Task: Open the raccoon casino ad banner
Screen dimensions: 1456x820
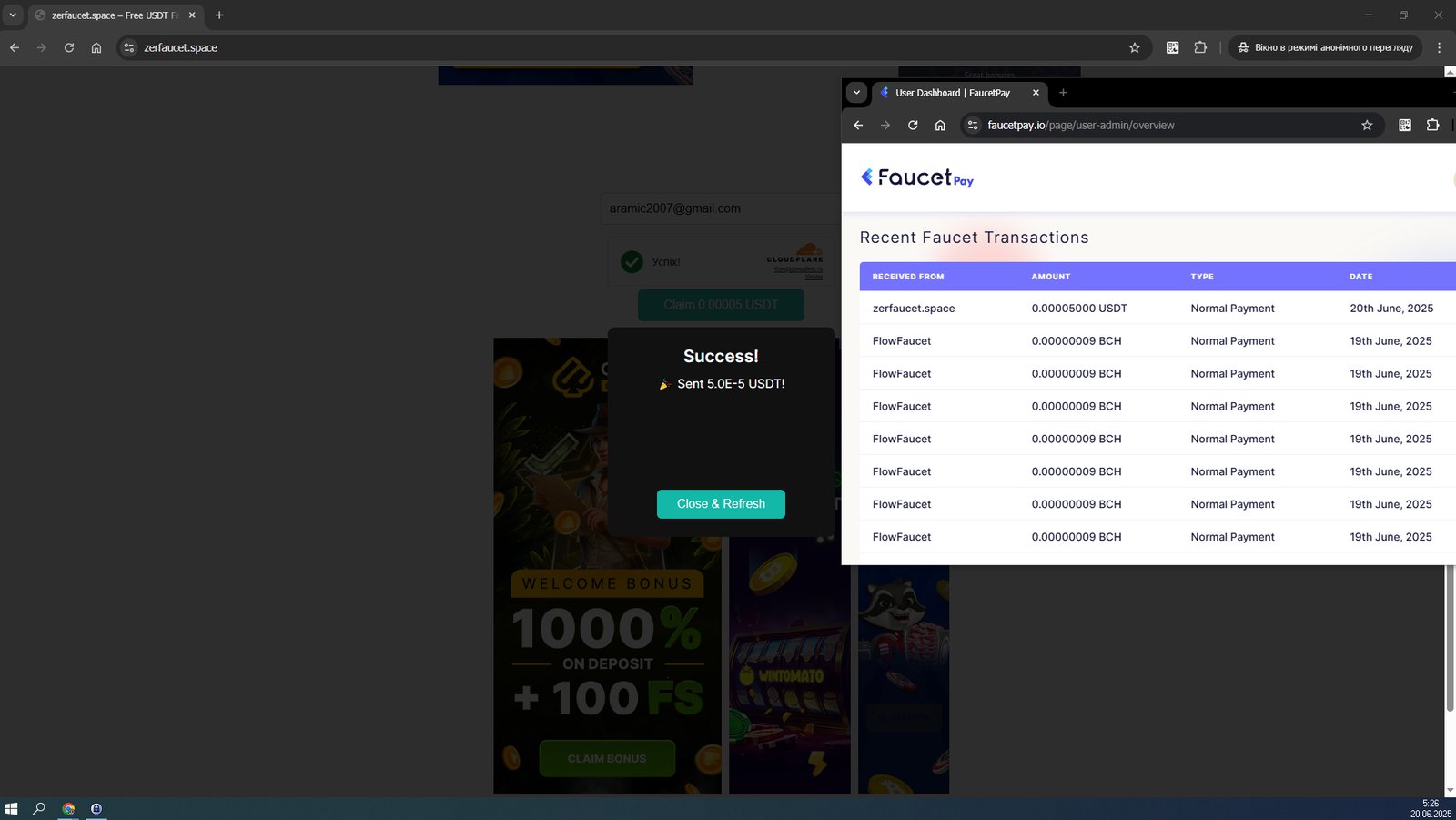Action: 904,678
